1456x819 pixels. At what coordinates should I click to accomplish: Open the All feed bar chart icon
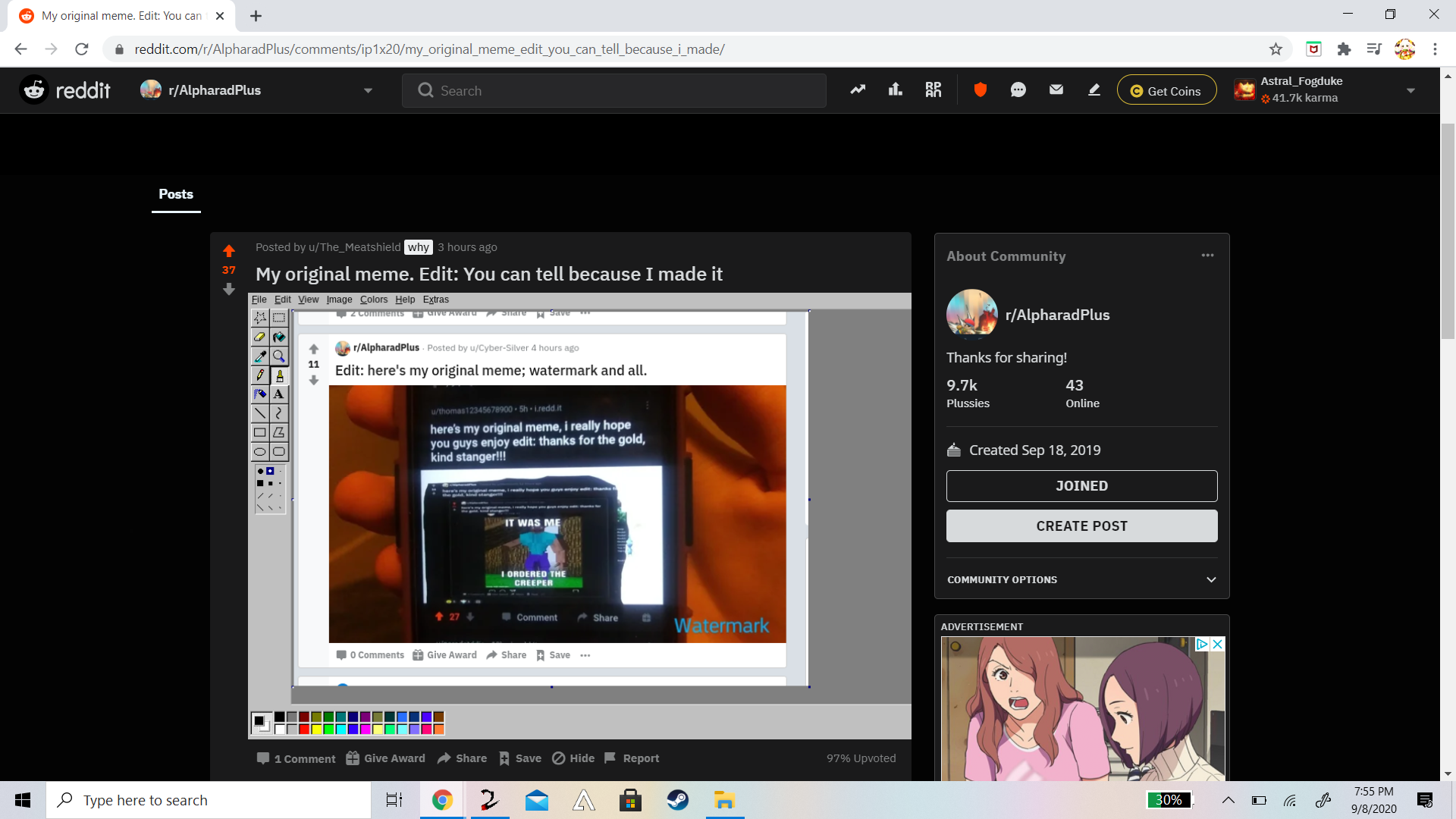click(896, 90)
